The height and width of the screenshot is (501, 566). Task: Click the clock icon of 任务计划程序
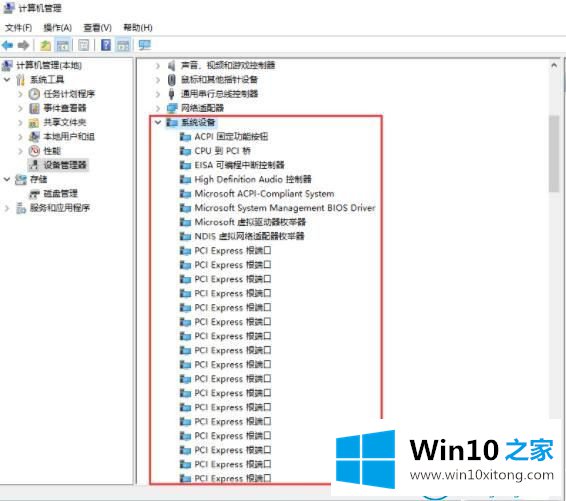pyautogui.click(x=34, y=94)
